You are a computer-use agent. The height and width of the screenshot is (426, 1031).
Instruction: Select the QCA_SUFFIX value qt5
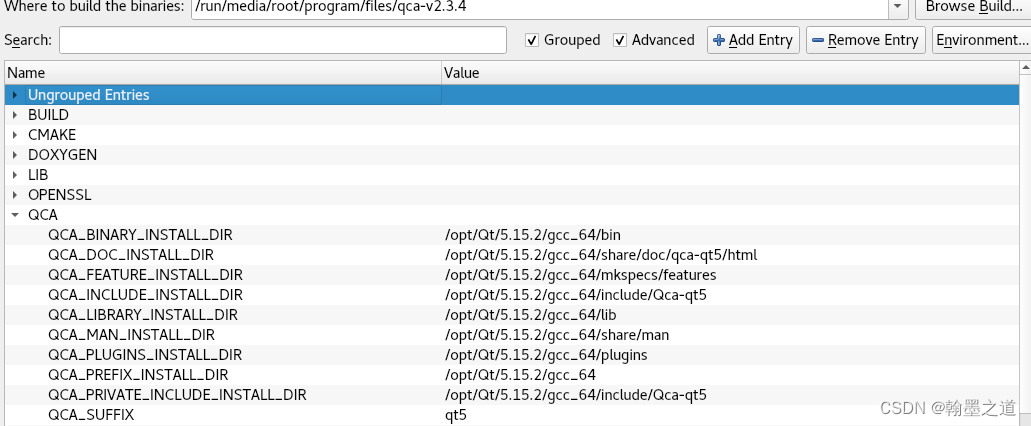coord(456,415)
